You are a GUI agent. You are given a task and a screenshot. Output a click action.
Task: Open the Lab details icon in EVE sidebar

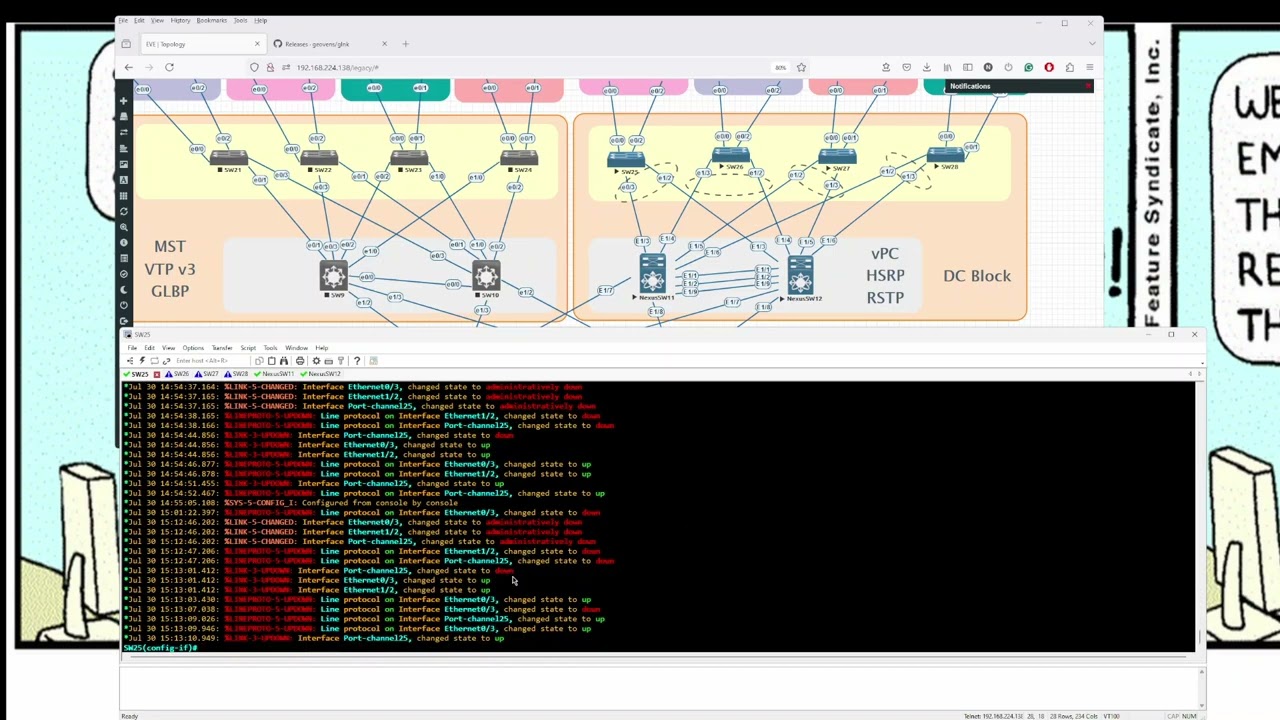click(x=124, y=258)
